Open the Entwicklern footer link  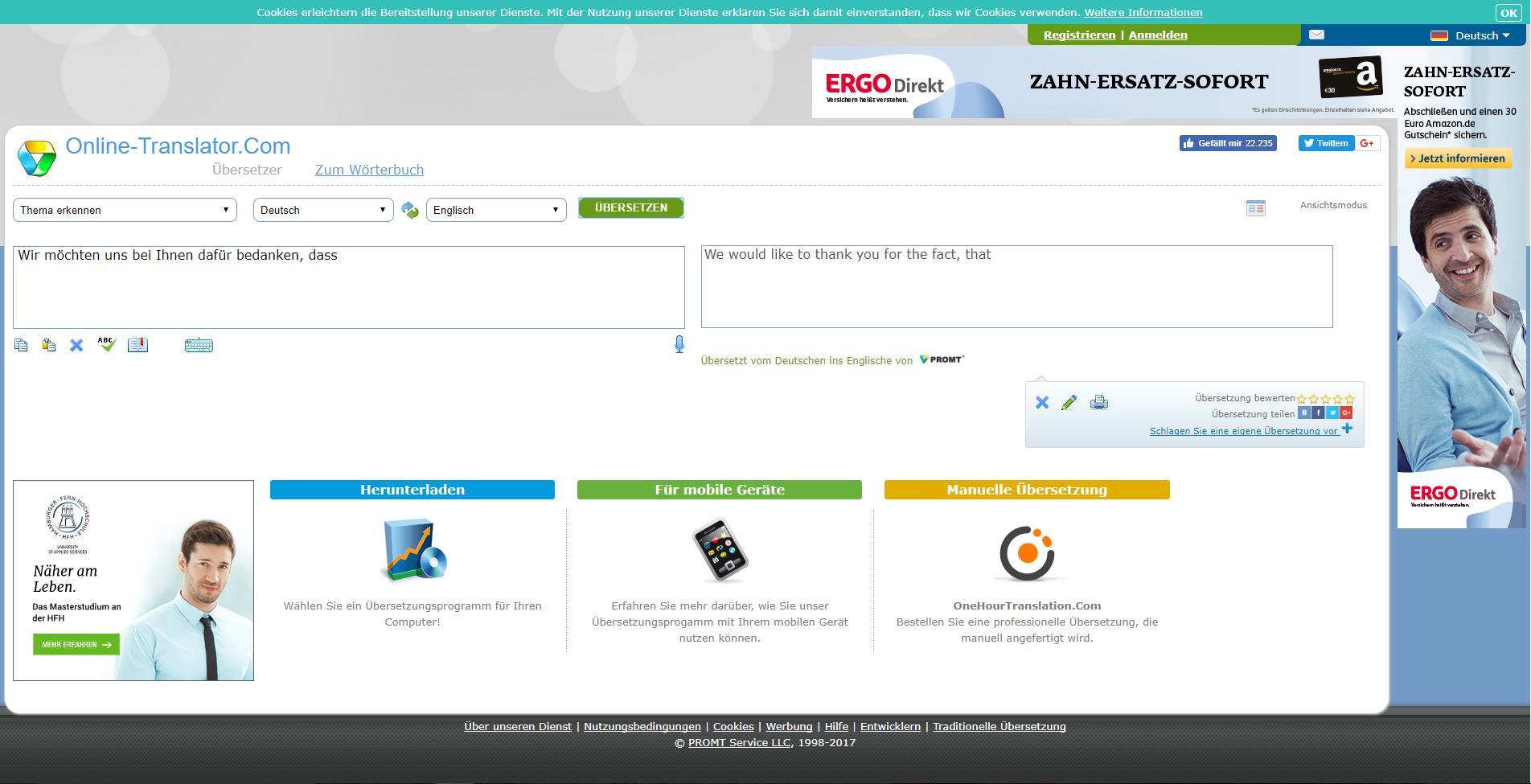(x=890, y=726)
